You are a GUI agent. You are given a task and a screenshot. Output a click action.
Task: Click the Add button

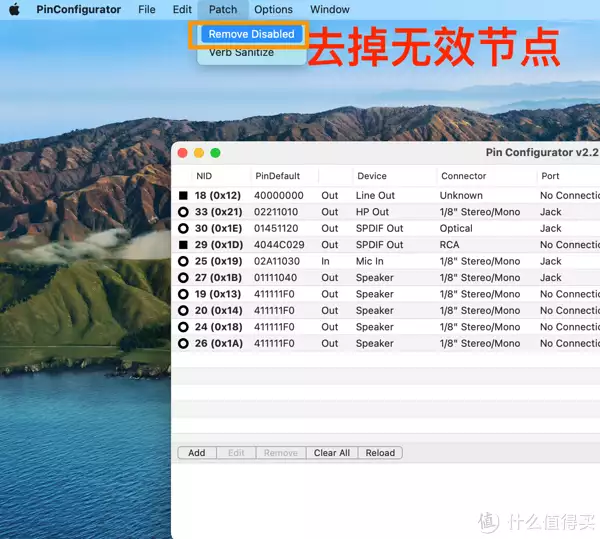point(197,453)
